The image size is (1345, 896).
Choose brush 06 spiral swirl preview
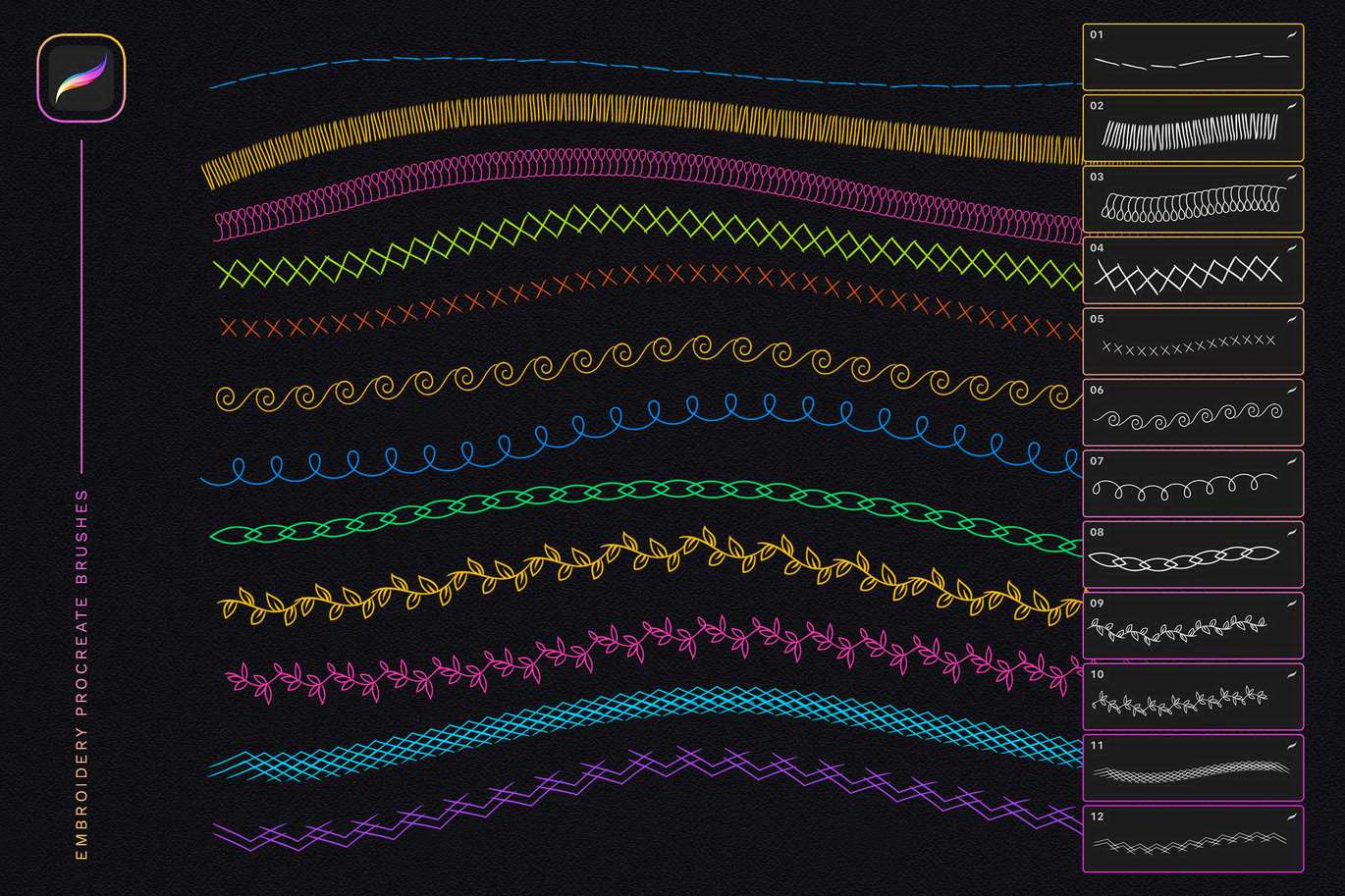pos(1192,416)
